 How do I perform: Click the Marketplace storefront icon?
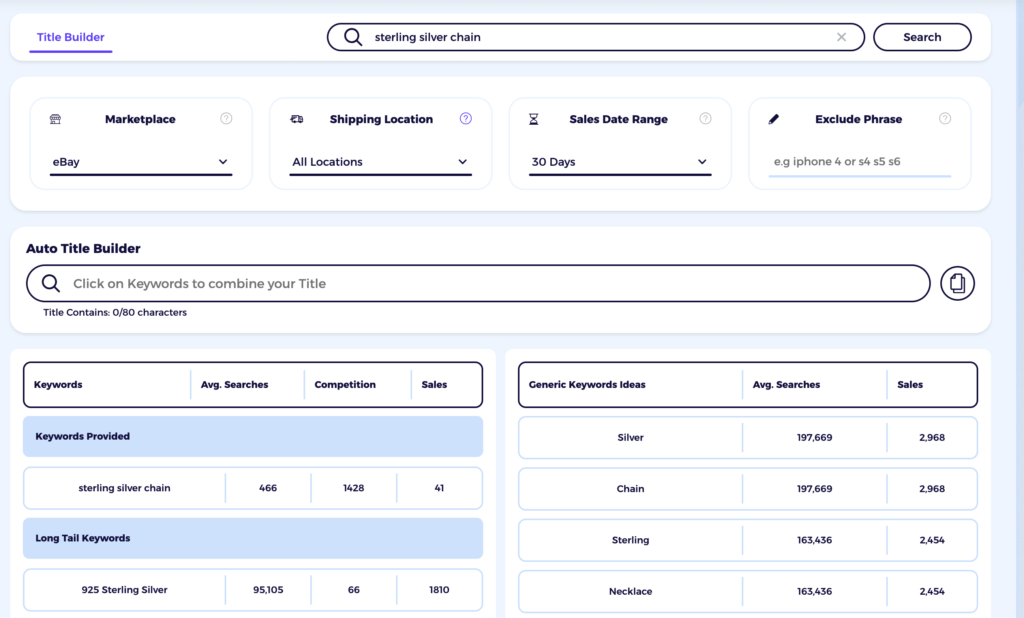pyautogui.click(x=55, y=118)
